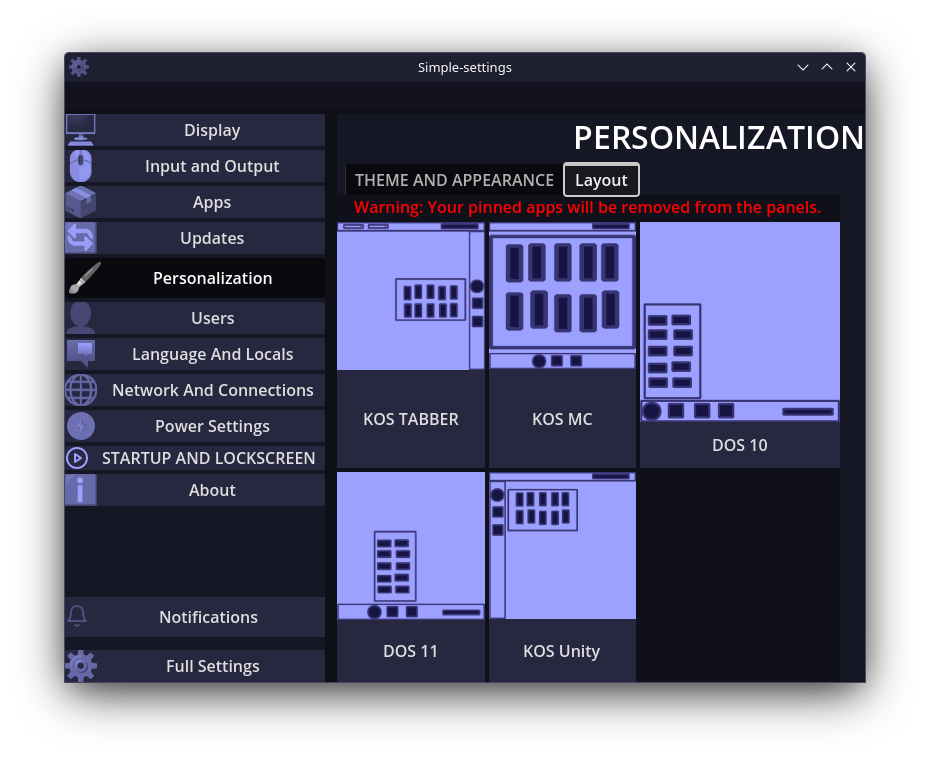Click the Power Settings lightning icon
Viewport: 930px width, 759px height.
(81, 426)
